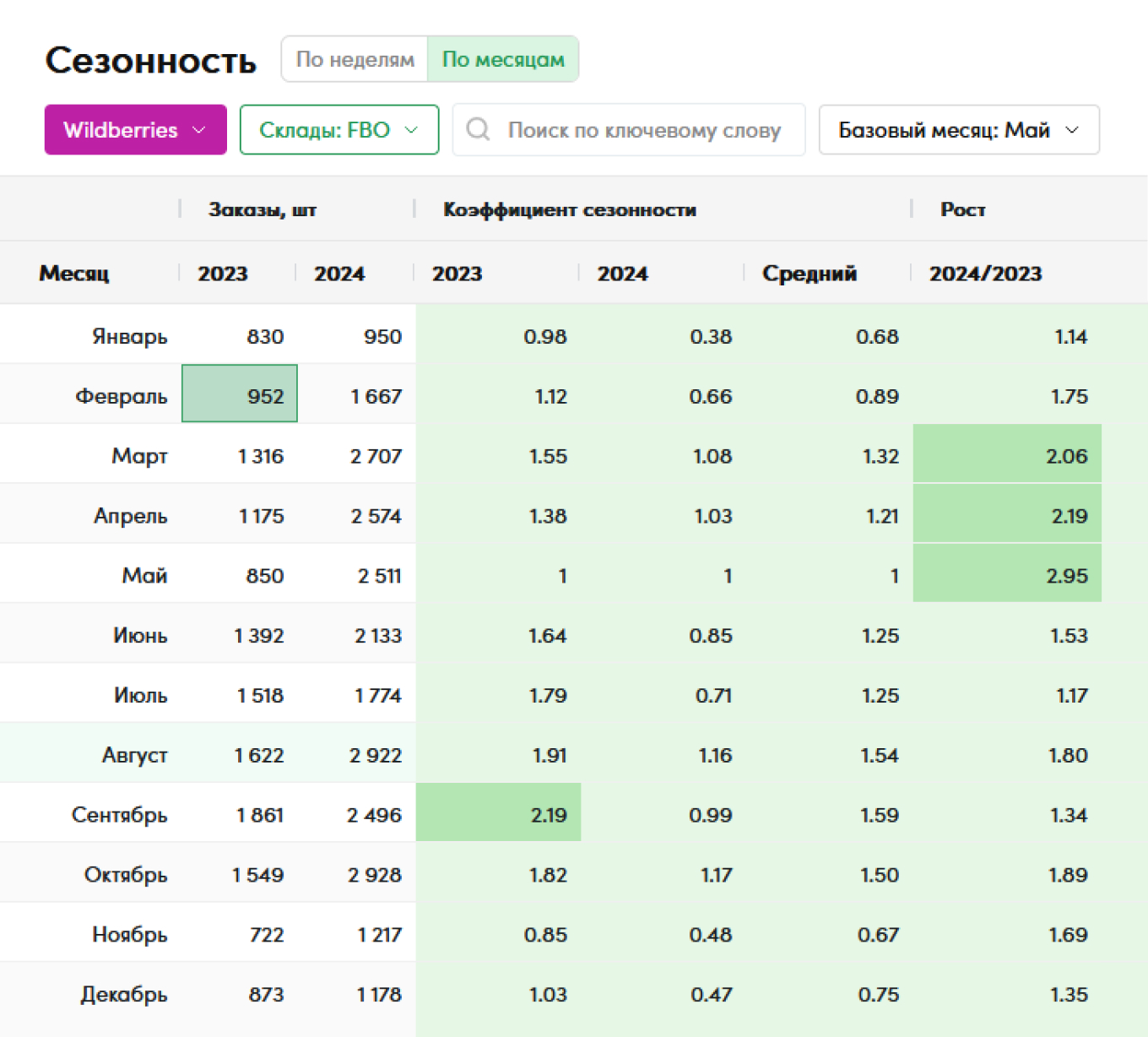The image size is (1148, 1037).
Task: Click the Коэффициент сезонности header
Action: [570, 209]
